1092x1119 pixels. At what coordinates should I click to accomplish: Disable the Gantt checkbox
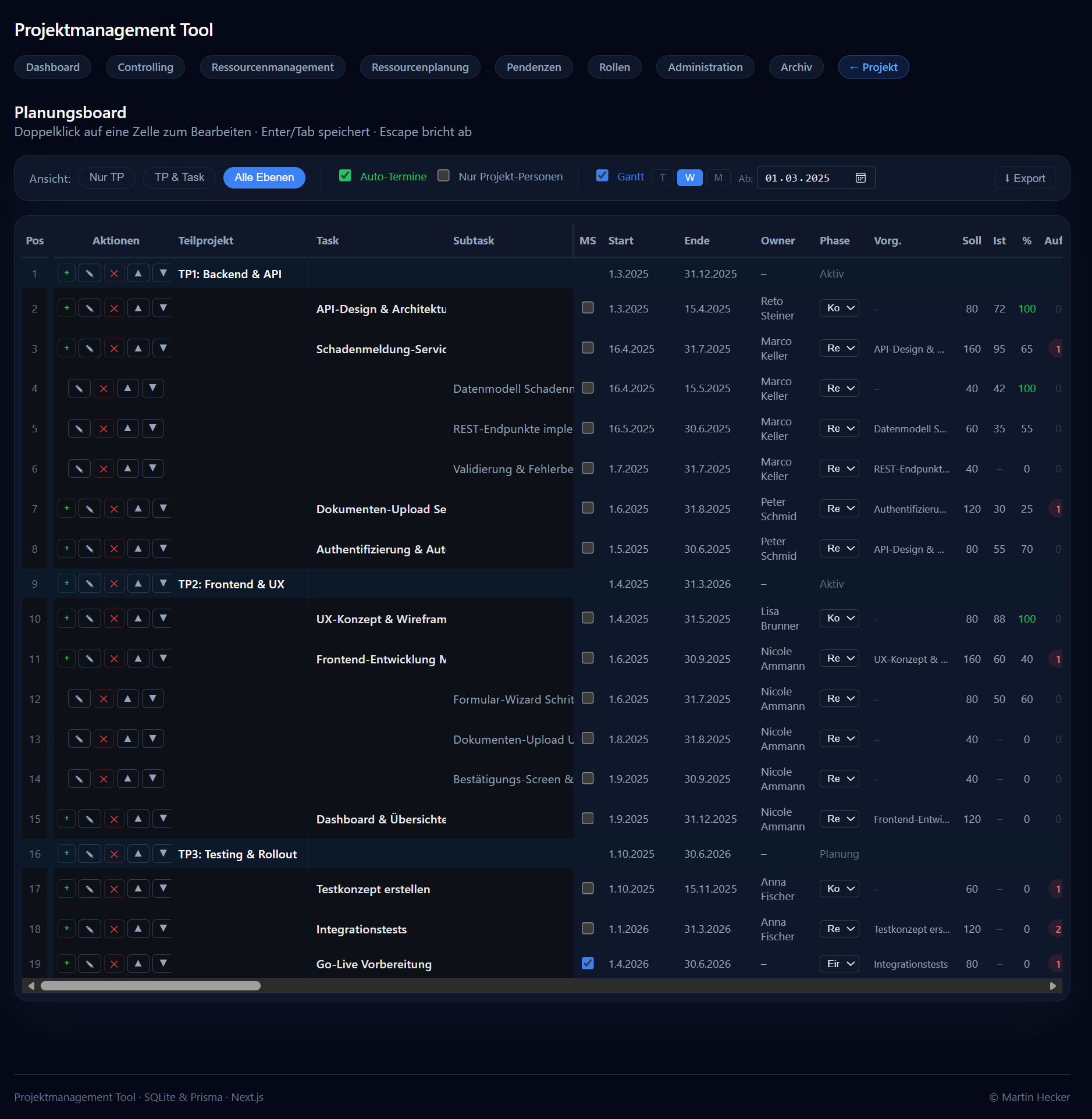pyautogui.click(x=602, y=176)
